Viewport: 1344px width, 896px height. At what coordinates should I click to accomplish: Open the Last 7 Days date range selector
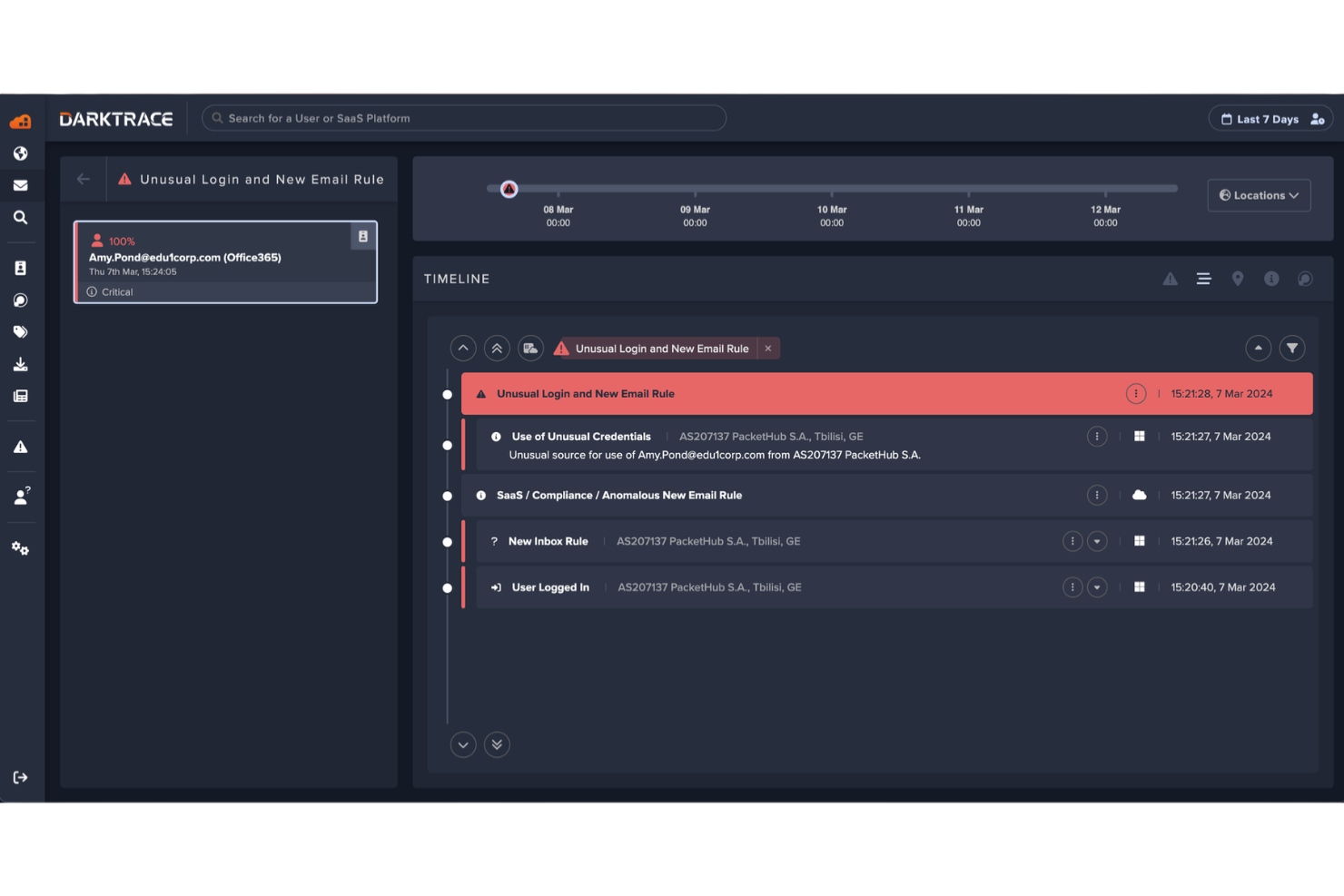point(1260,119)
